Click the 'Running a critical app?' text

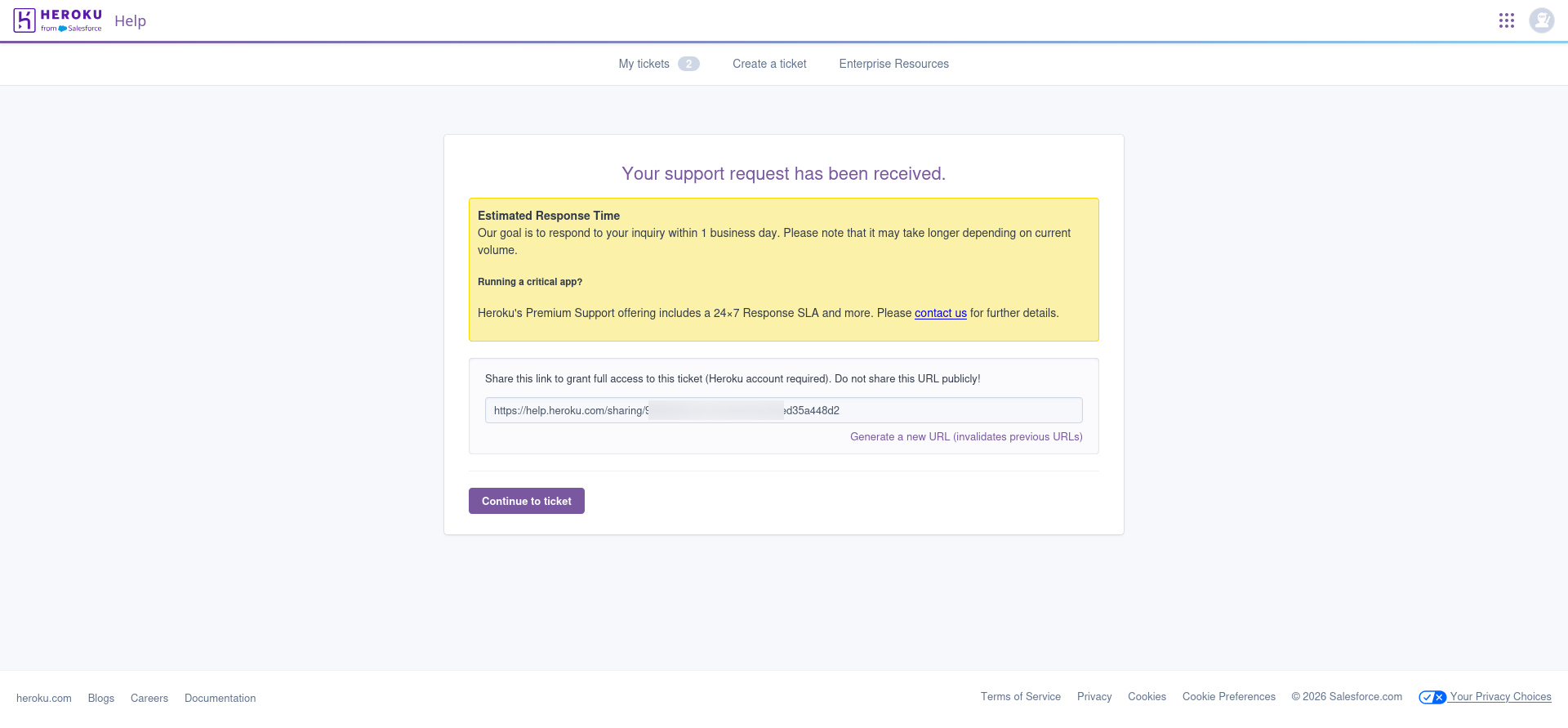point(530,282)
